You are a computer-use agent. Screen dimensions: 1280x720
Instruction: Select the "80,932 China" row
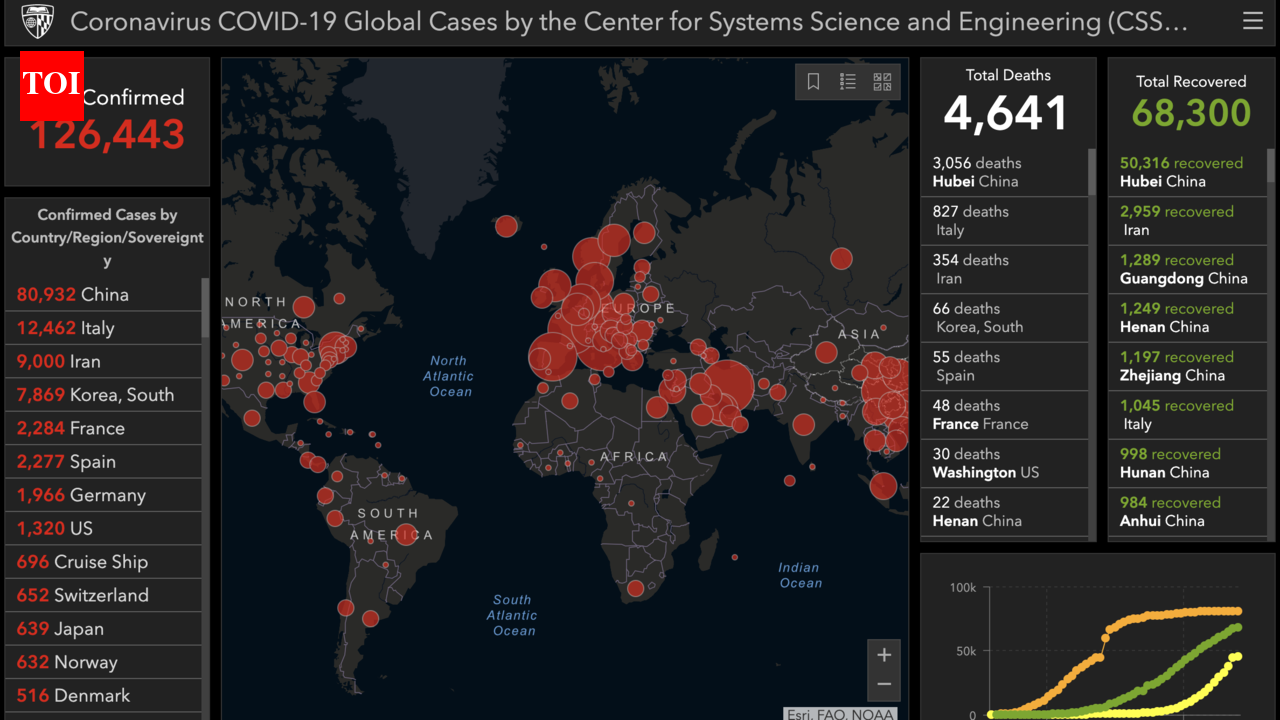pyautogui.click(x=104, y=295)
